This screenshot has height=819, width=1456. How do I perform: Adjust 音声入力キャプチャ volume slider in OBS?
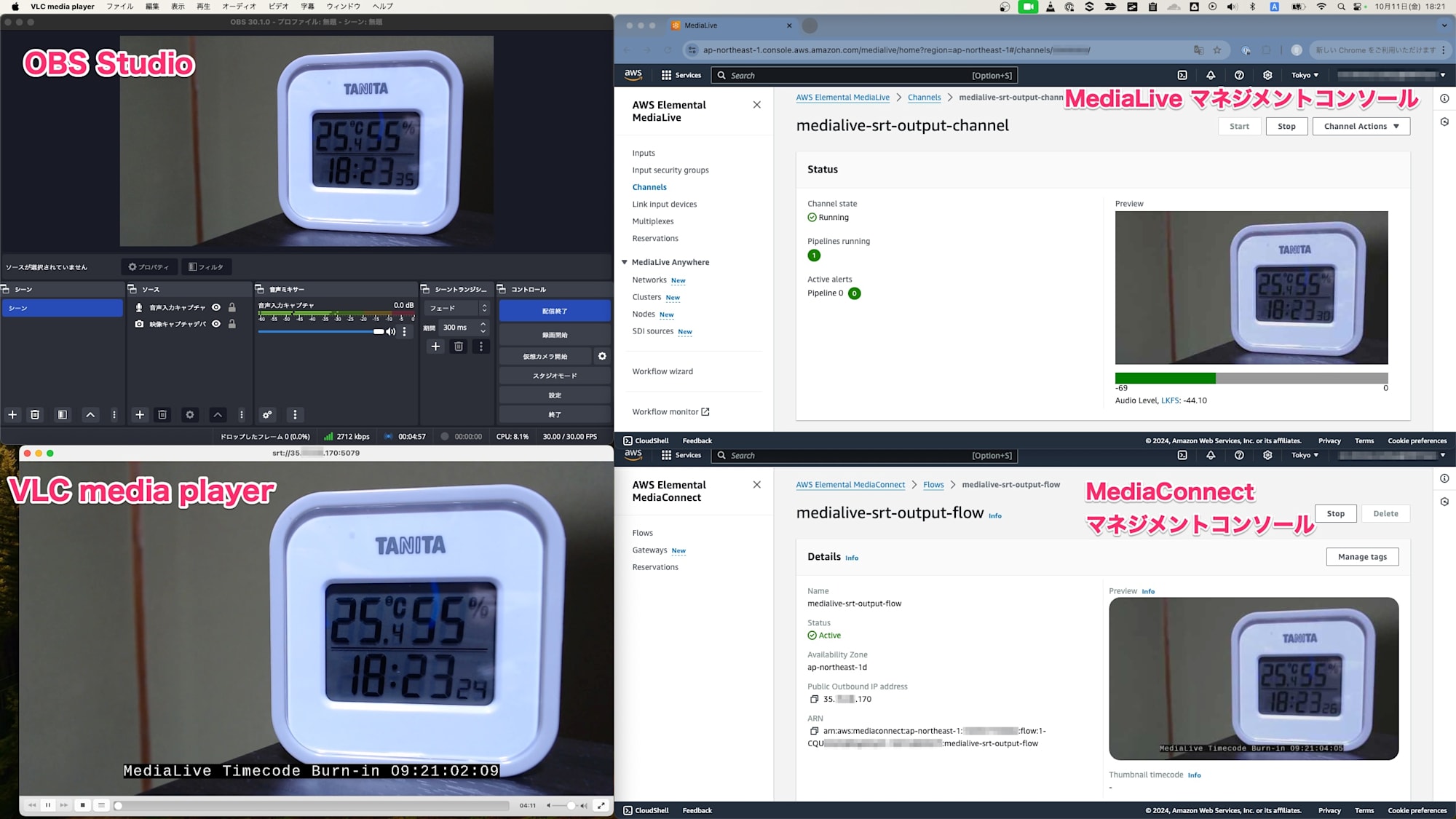(321, 332)
